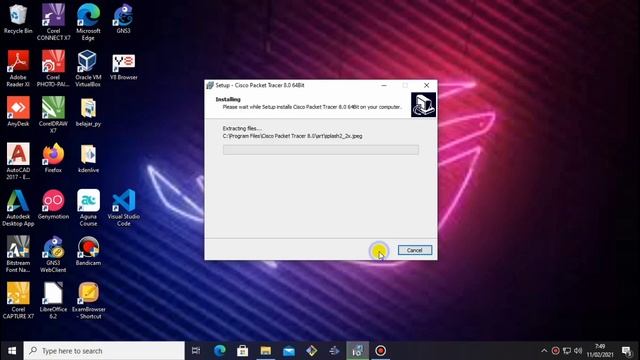Open LibreOffice 6.2 desktop shortcut
This screenshot has width=640, height=360.
point(53,301)
